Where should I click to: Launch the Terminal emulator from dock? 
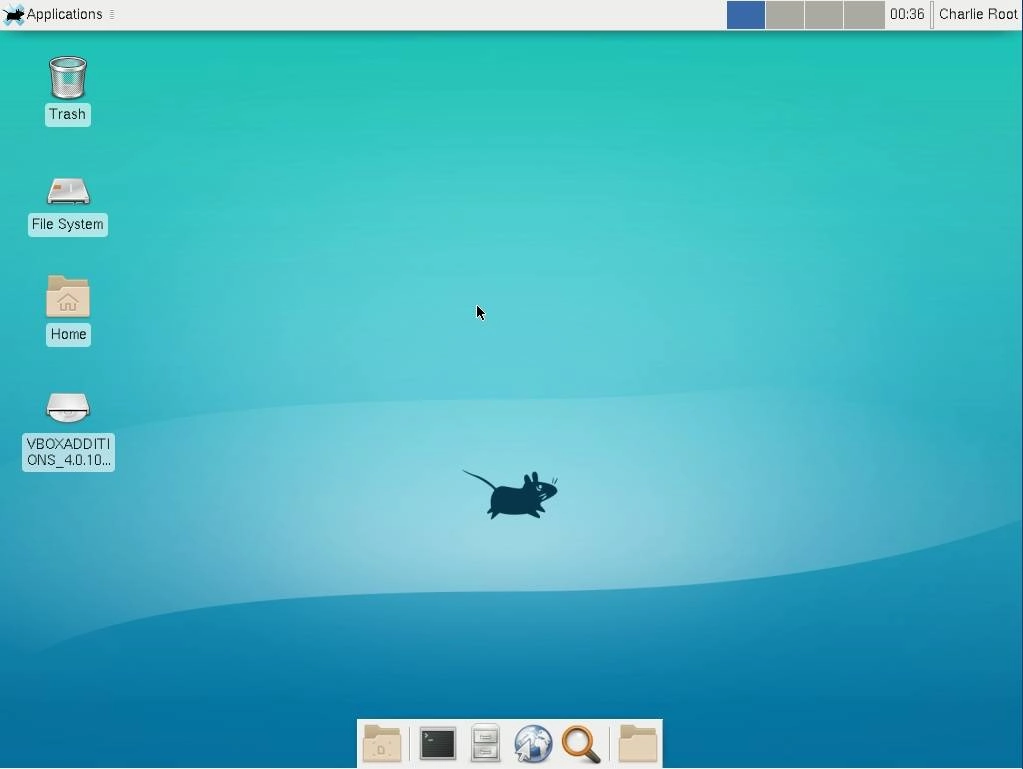[x=437, y=744]
